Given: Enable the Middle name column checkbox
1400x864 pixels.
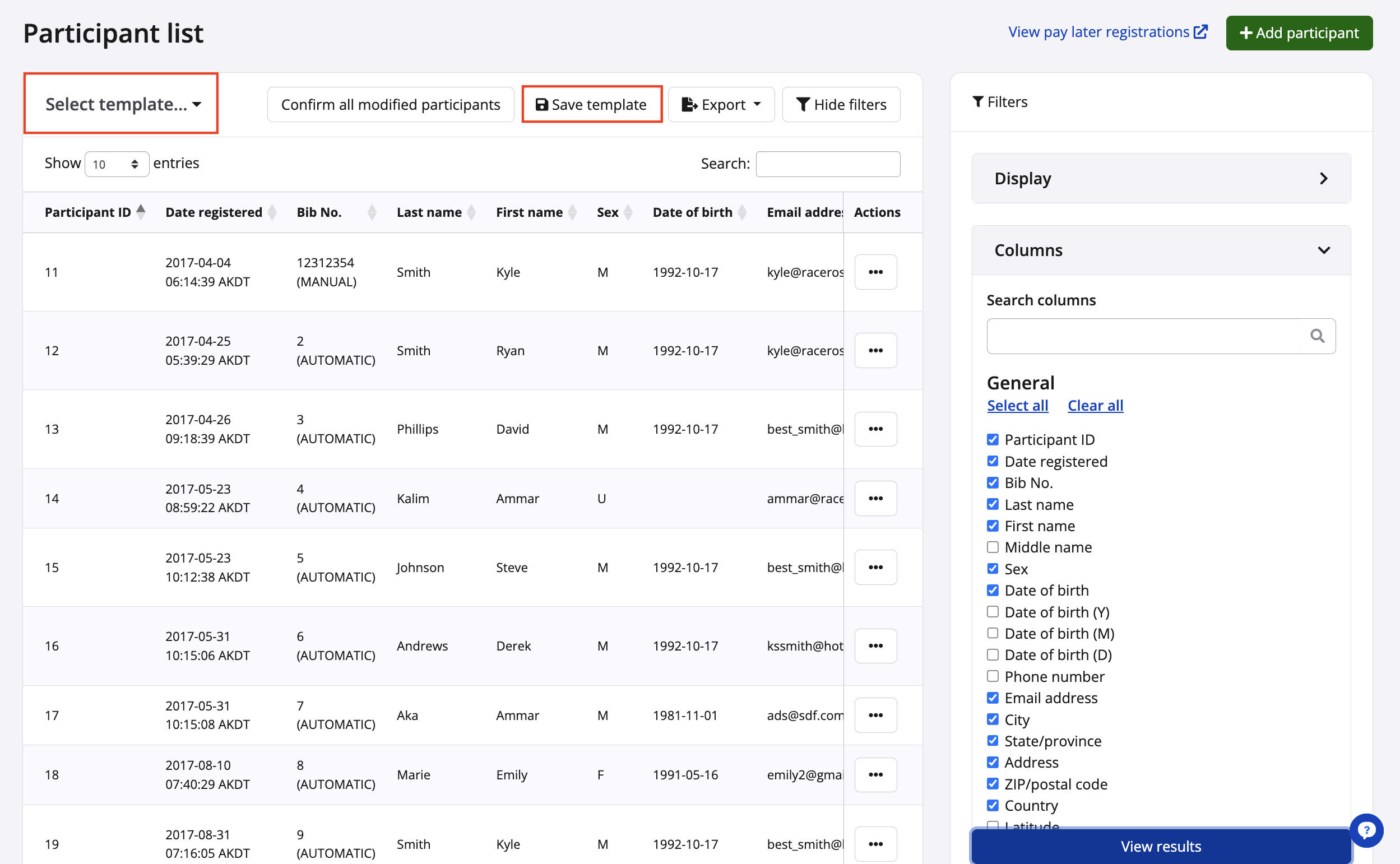Looking at the screenshot, I should pos(993,547).
